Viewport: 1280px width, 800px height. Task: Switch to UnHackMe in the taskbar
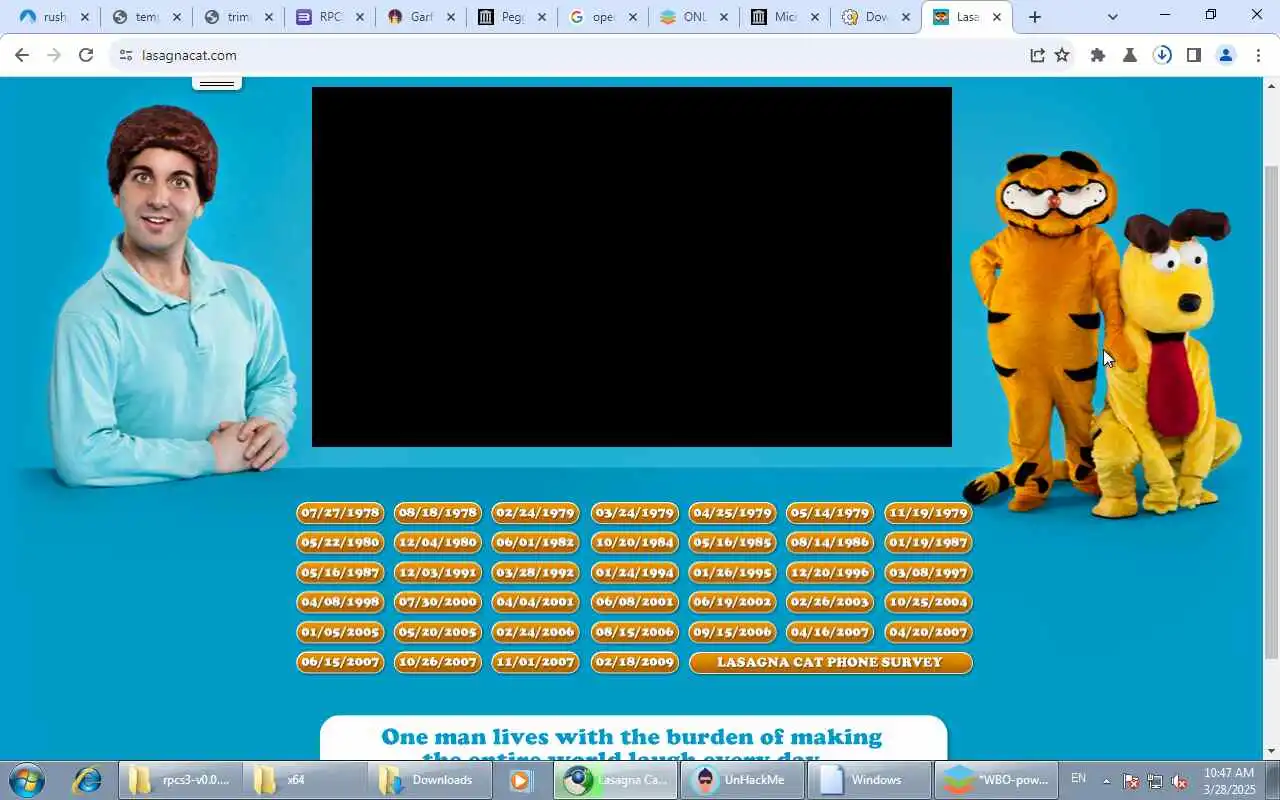tap(742, 780)
